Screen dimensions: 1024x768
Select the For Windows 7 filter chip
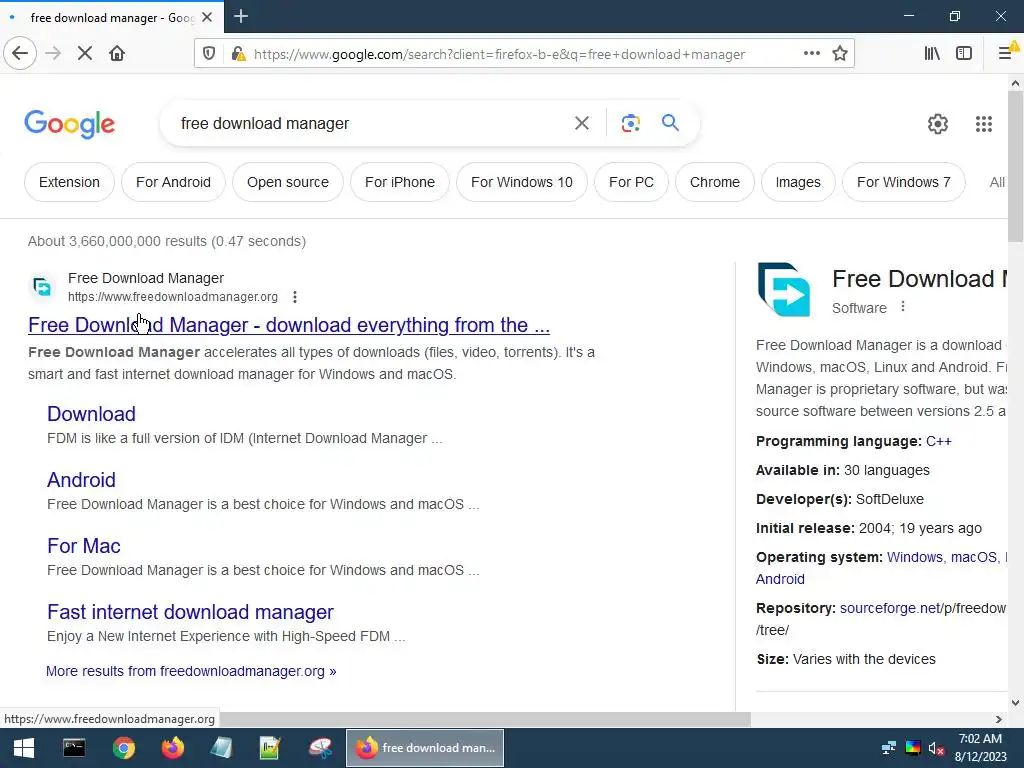(904, 182)
